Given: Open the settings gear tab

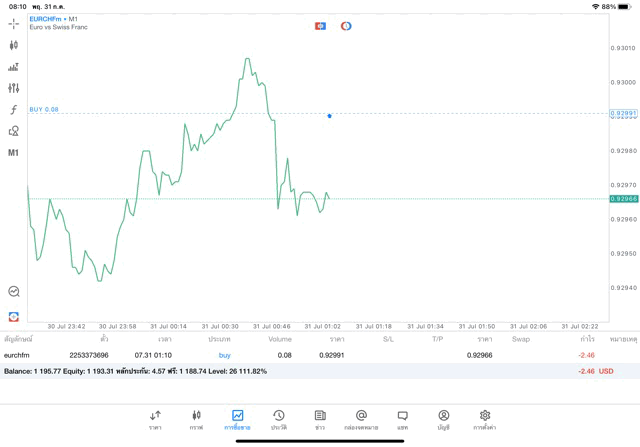Looking at the screenshot, I should [485, 419].
